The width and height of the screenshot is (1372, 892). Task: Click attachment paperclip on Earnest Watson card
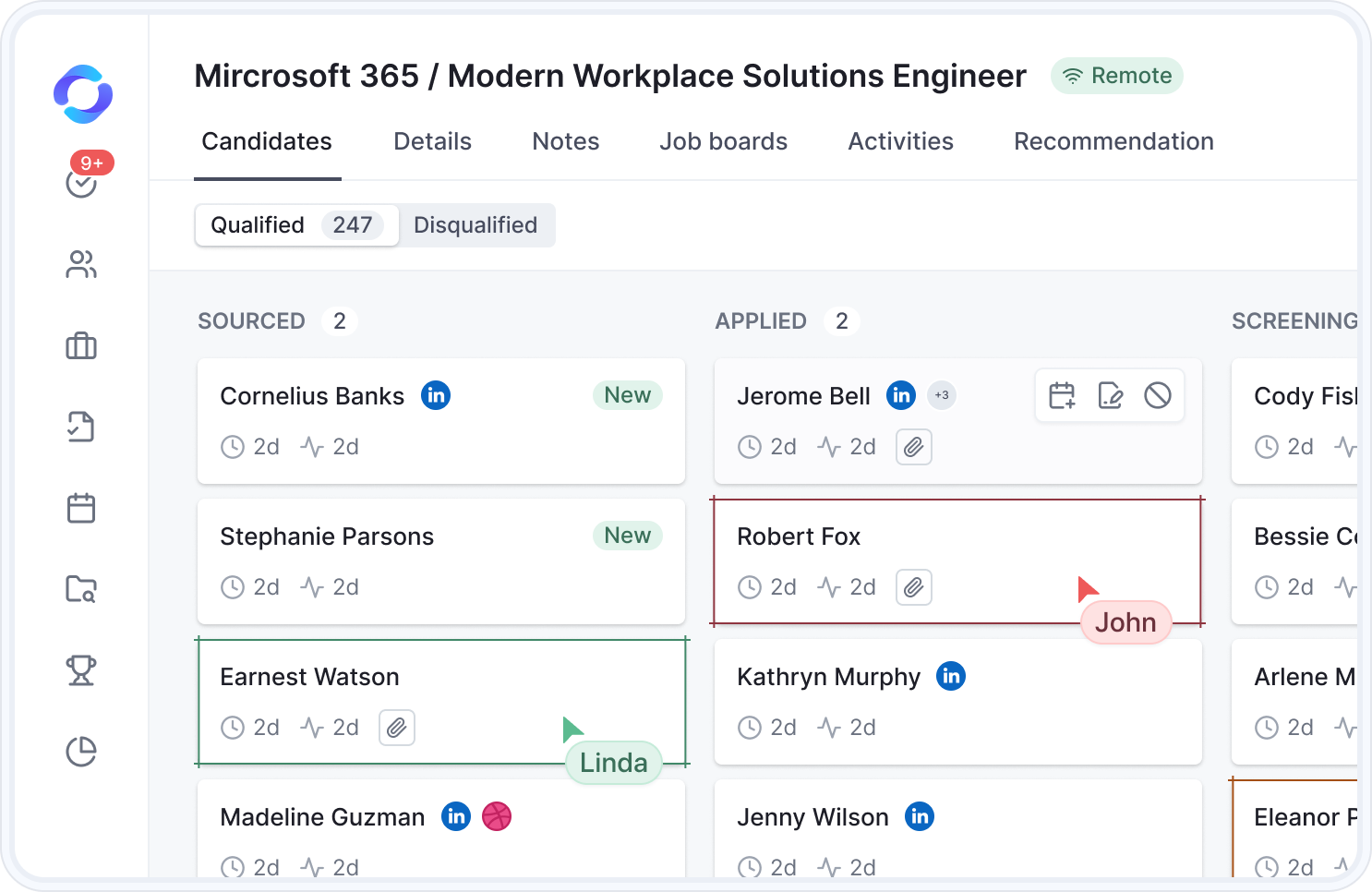point(397,728)
